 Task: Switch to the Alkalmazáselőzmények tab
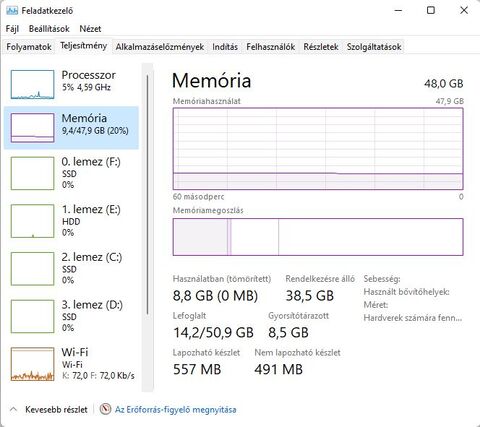(160, 47)
